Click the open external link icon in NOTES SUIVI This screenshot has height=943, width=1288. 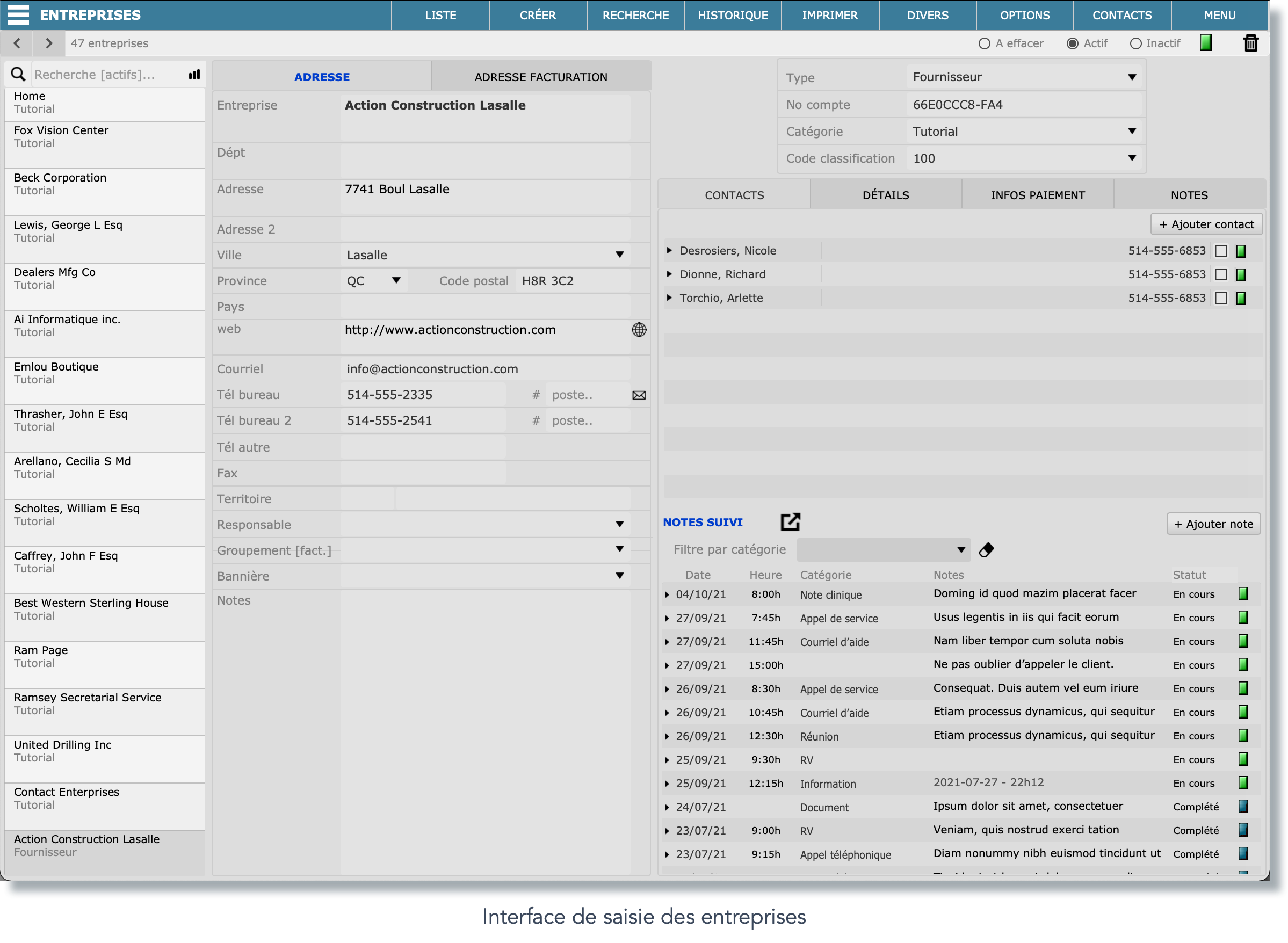[x=791, y=522]
